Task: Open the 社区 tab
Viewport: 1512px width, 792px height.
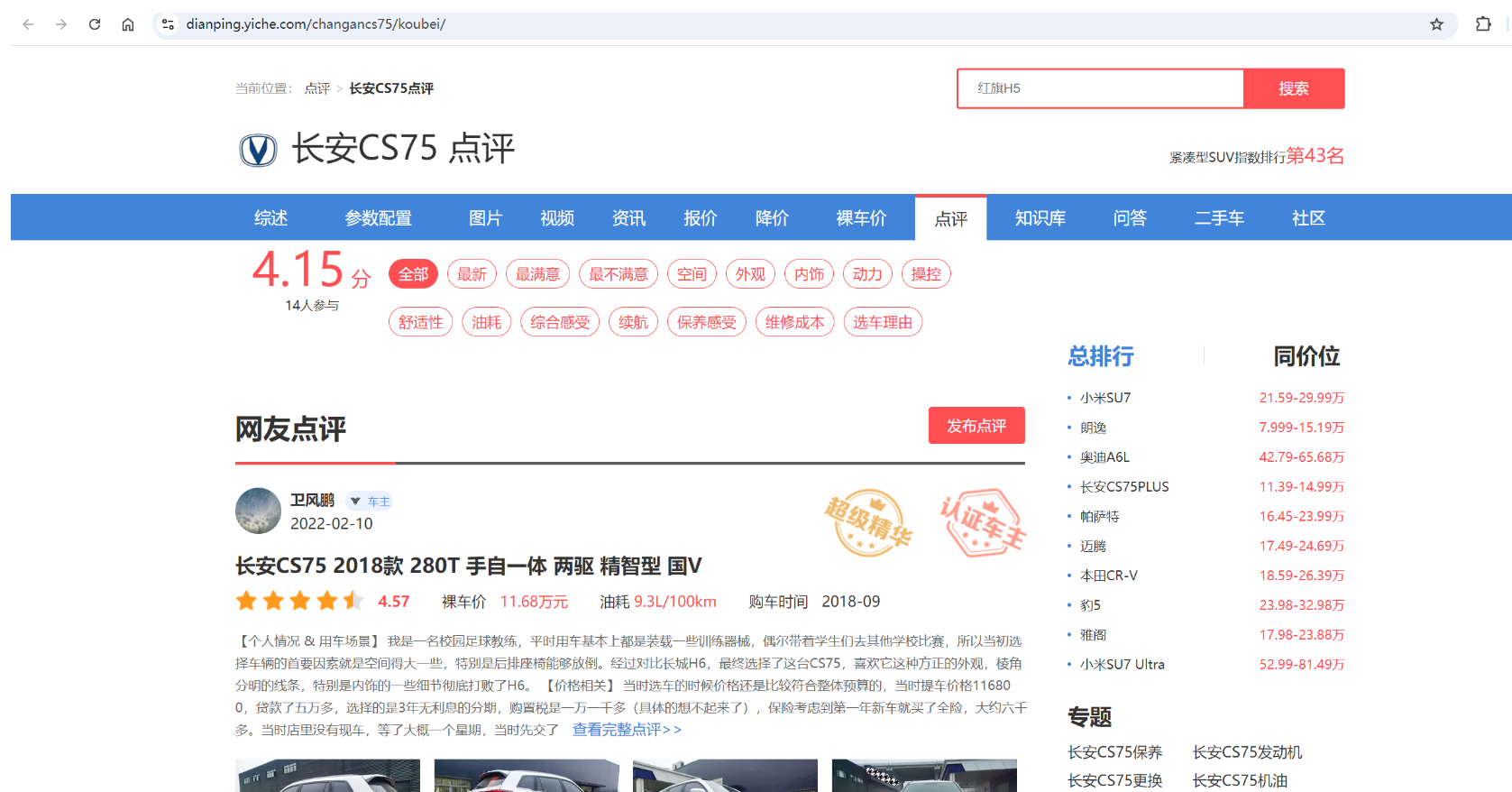Action: coord(1308,218)
